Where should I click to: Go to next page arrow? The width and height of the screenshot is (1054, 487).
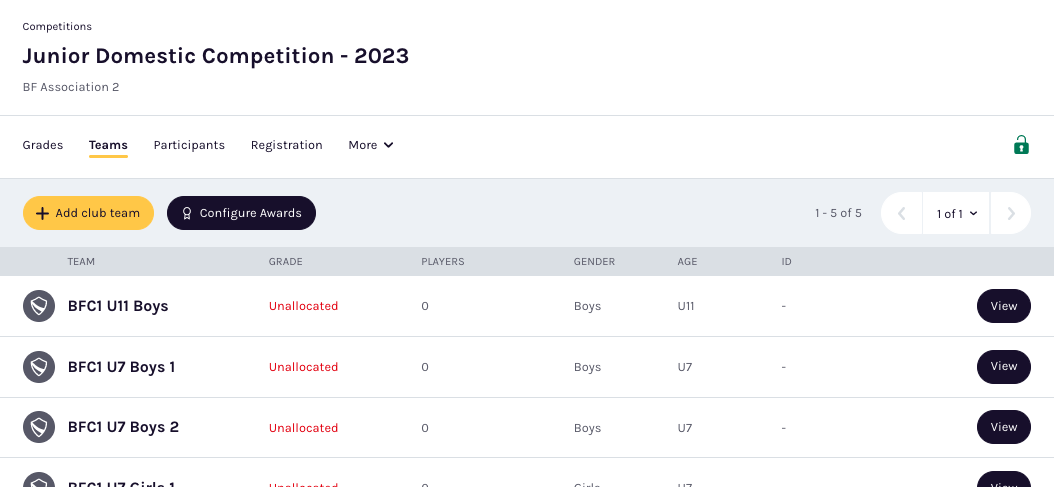pos(1011,213)
